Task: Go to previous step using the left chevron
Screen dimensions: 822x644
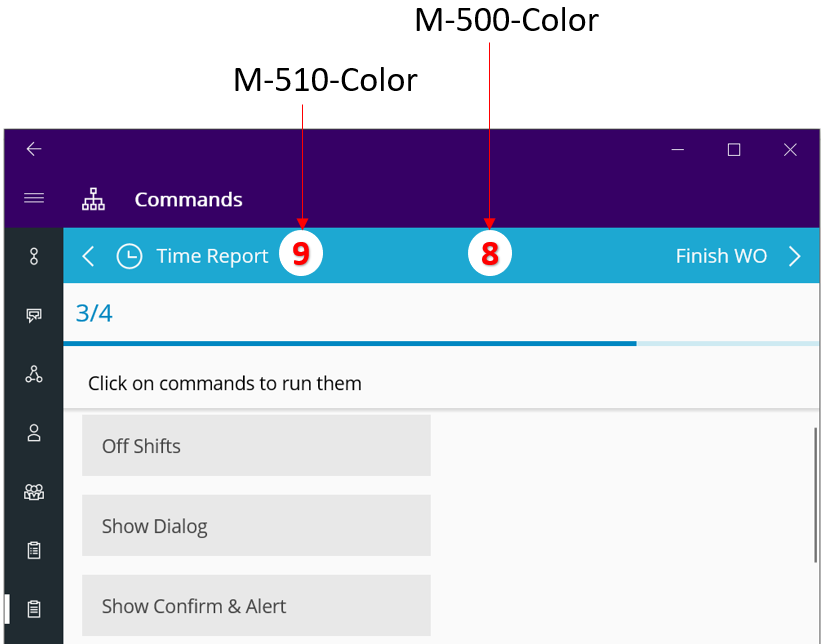Action: coord(87,256)
